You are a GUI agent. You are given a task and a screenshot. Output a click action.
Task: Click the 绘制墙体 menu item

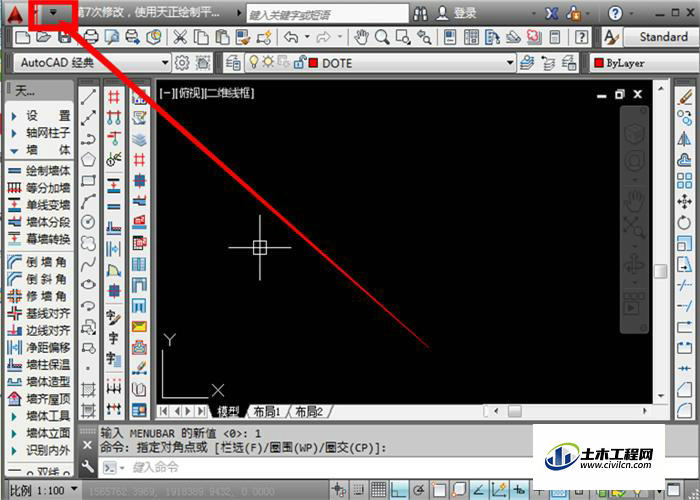40,171
